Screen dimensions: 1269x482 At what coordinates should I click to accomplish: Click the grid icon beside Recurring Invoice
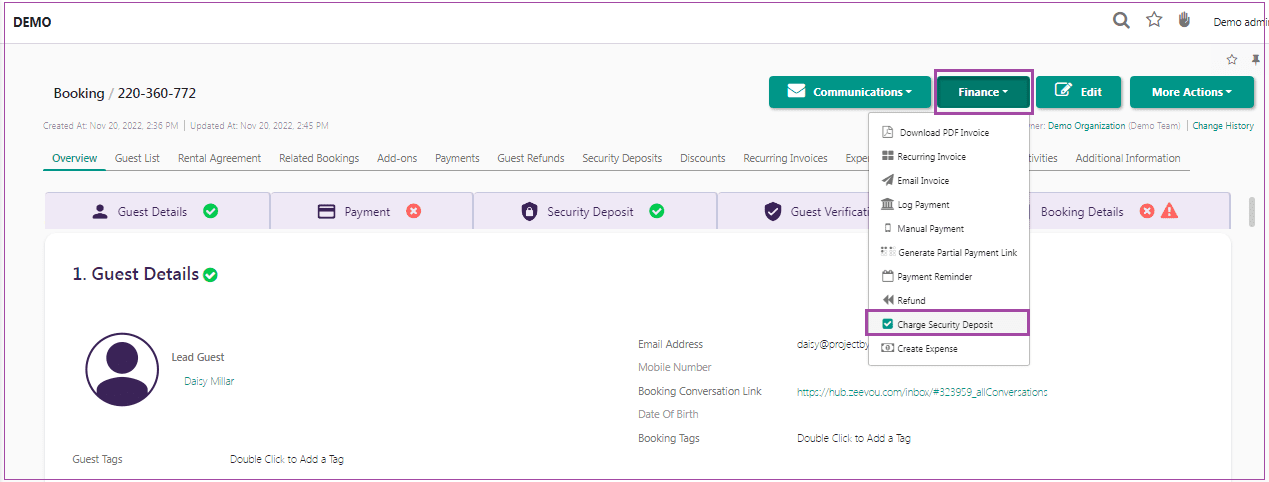[x=888, y=156]
